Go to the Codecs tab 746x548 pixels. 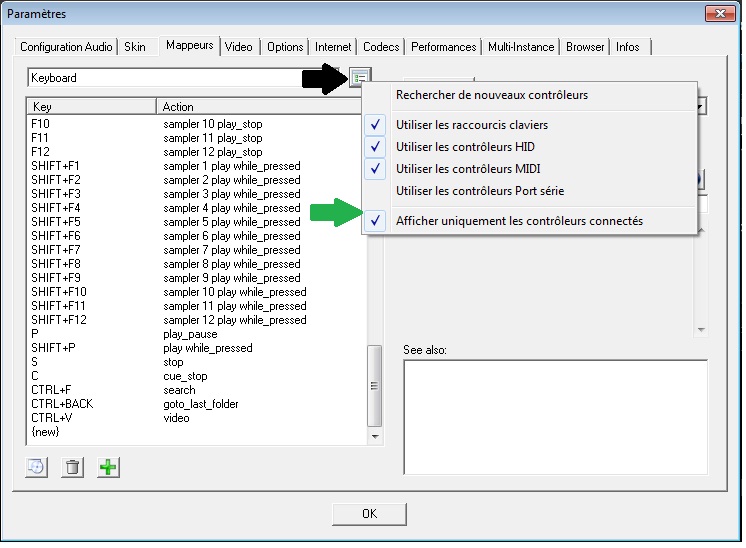click(x=381, y=47)
